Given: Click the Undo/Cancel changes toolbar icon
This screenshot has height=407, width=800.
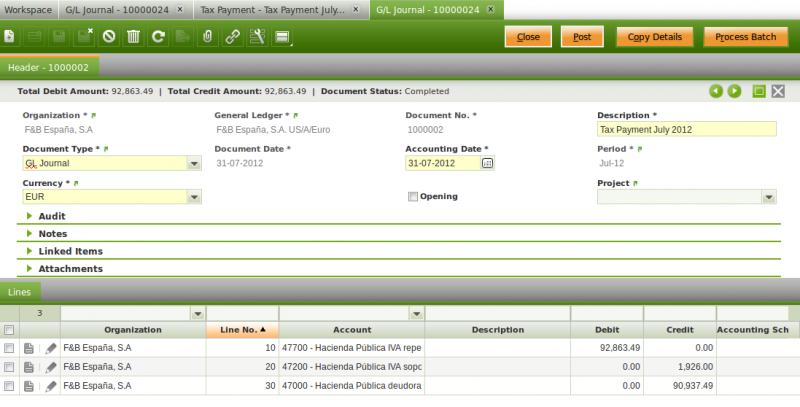Looking at the screenshot, I should point(108,37).
